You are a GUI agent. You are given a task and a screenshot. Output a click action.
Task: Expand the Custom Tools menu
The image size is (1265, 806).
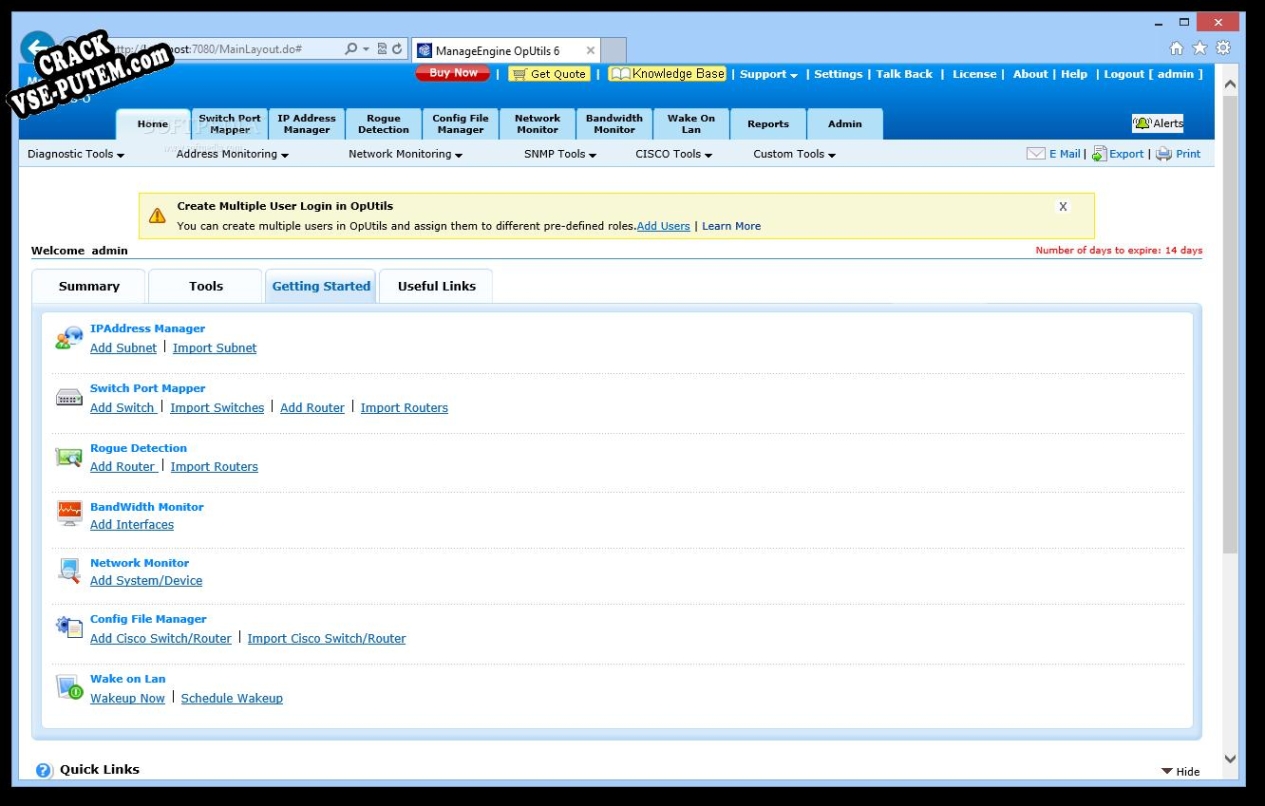pyautogui.click(x=794, y=154)
